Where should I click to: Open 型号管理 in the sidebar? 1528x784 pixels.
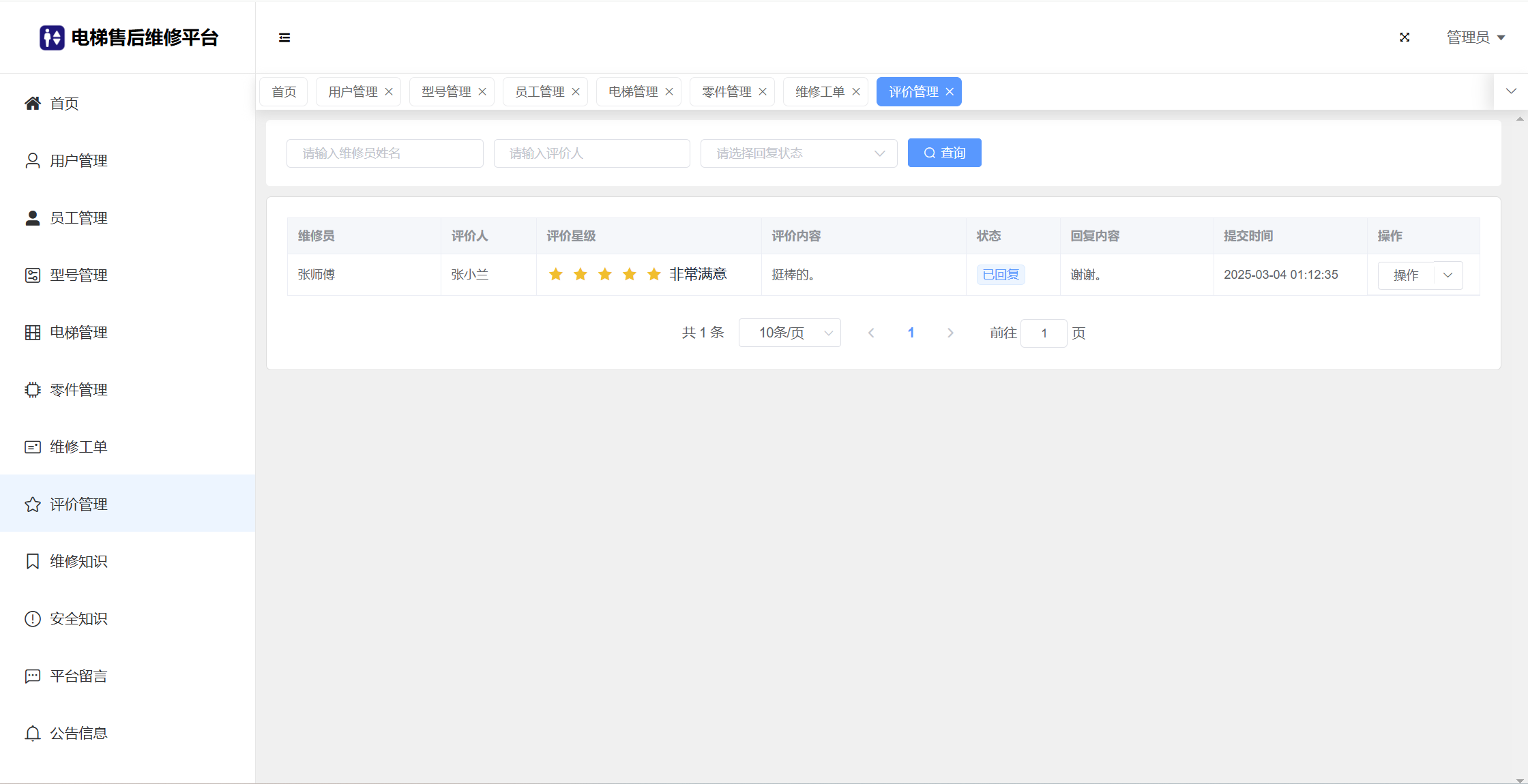pos(78,275)
